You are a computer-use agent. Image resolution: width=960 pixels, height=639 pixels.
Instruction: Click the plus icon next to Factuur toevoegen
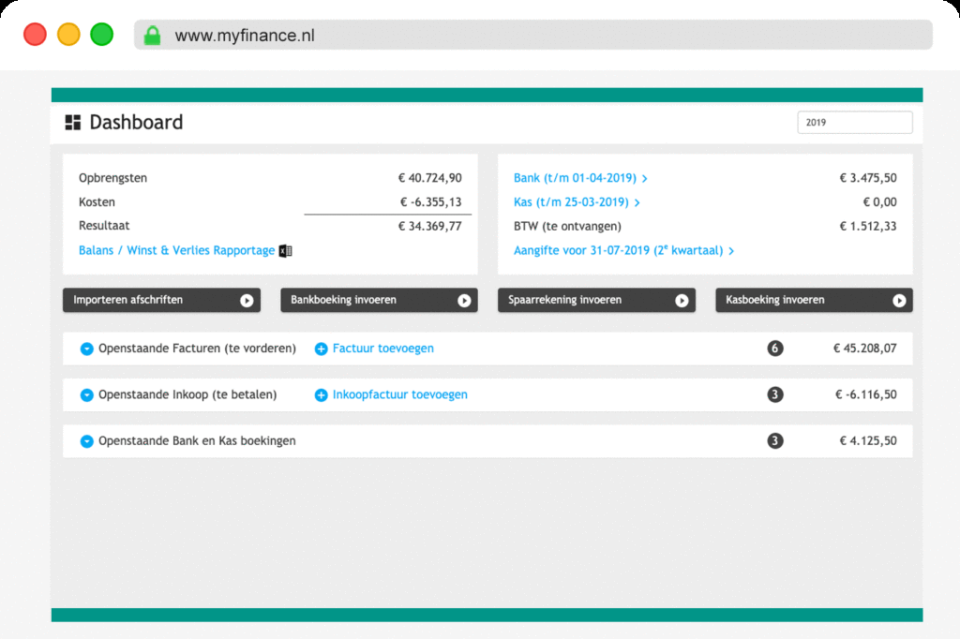point(321,348)
